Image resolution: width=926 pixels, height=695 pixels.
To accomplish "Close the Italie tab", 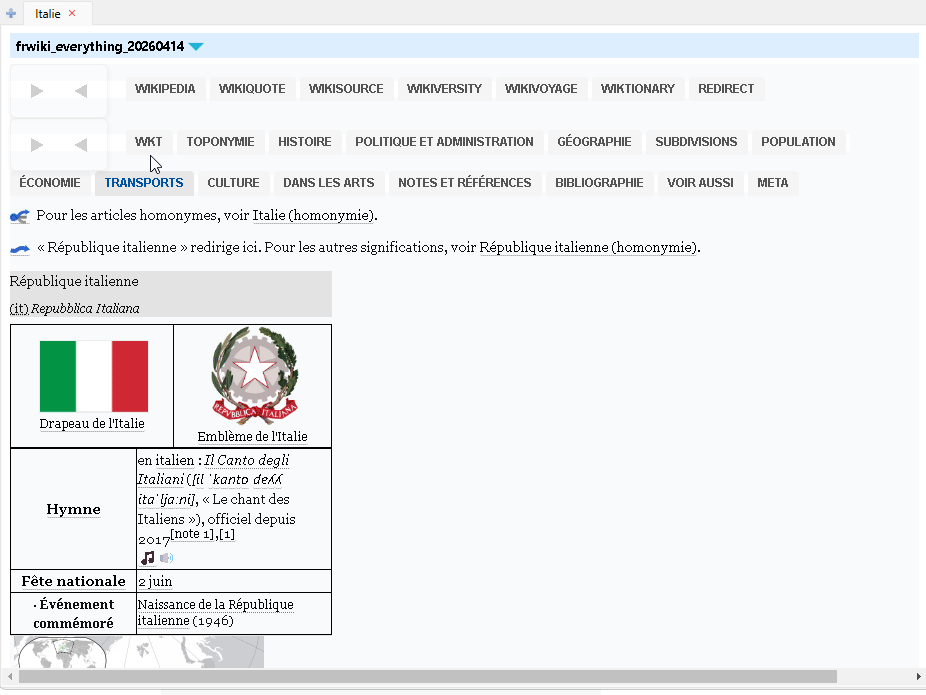I will (x=72, y=13).
